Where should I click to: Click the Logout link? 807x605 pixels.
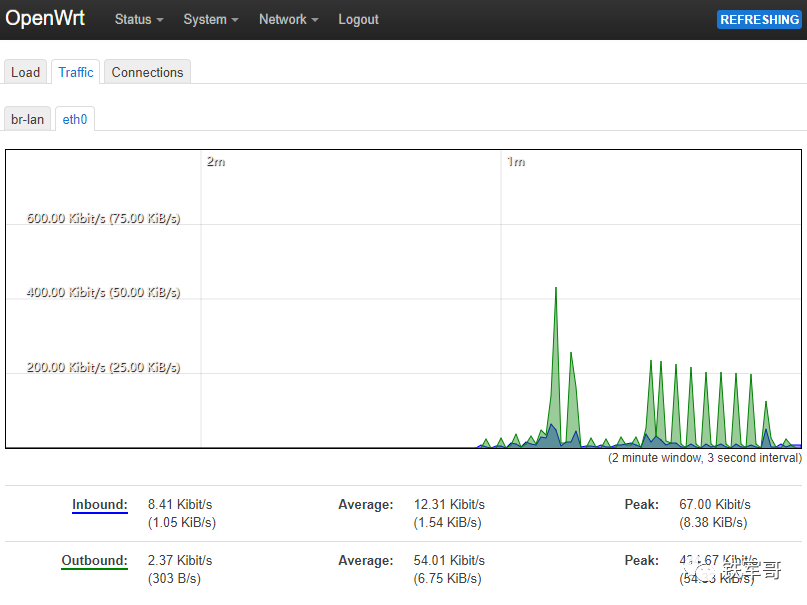358,19
